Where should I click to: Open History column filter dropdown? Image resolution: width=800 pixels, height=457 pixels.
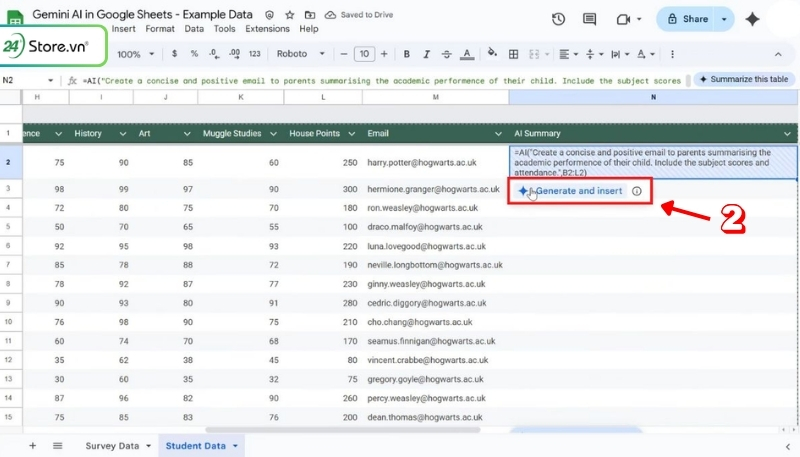pos(122,134)
